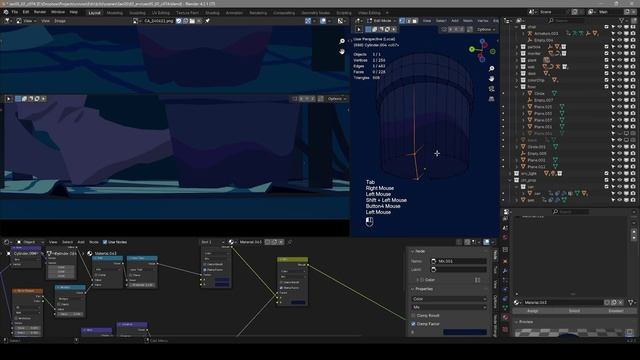Hide Armature.003 with its eye icon

[620, 33]
